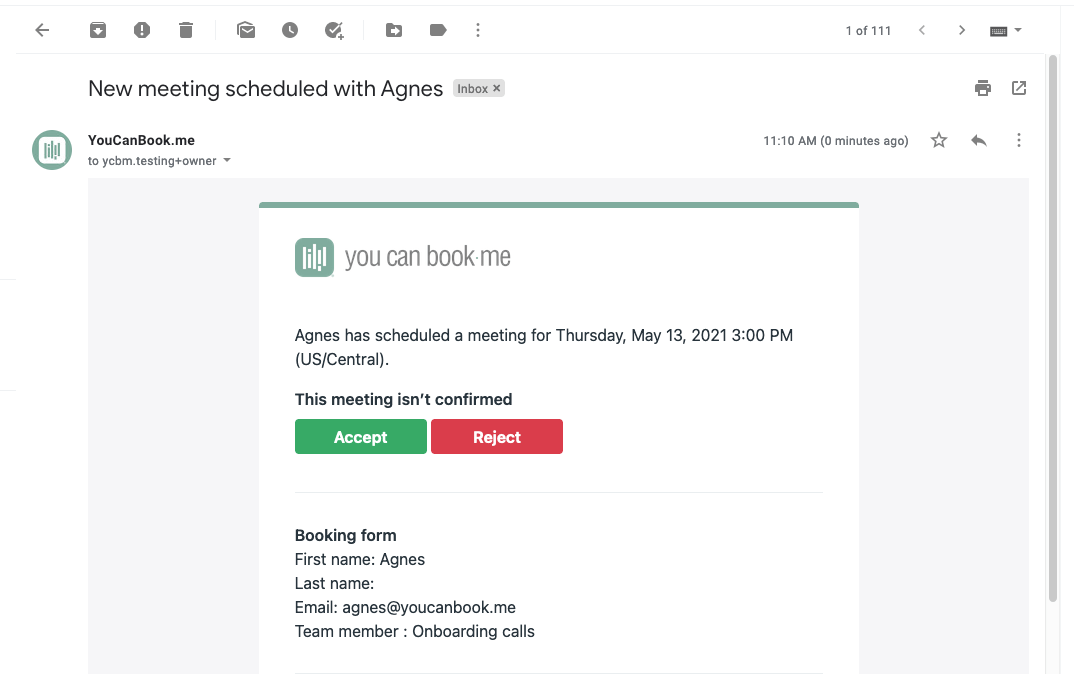Image resolution: width=1074 pixels, height=674 pixels.
Task: Reply to the YouCanBook.me email
Action: point(978,140)
